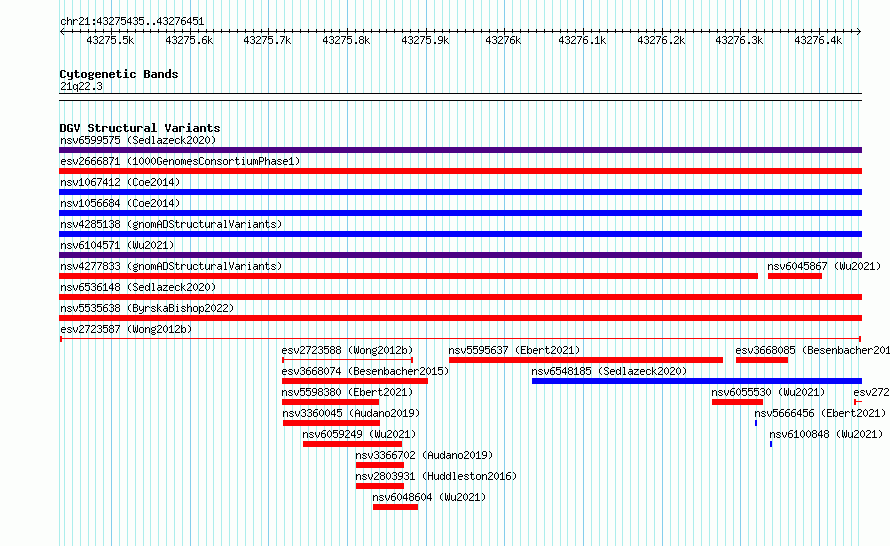The height and width of the screenshot is (546, 890).
Task: Select the nsv5595637 (Ebert2021) label
Action: pos(514,350)
